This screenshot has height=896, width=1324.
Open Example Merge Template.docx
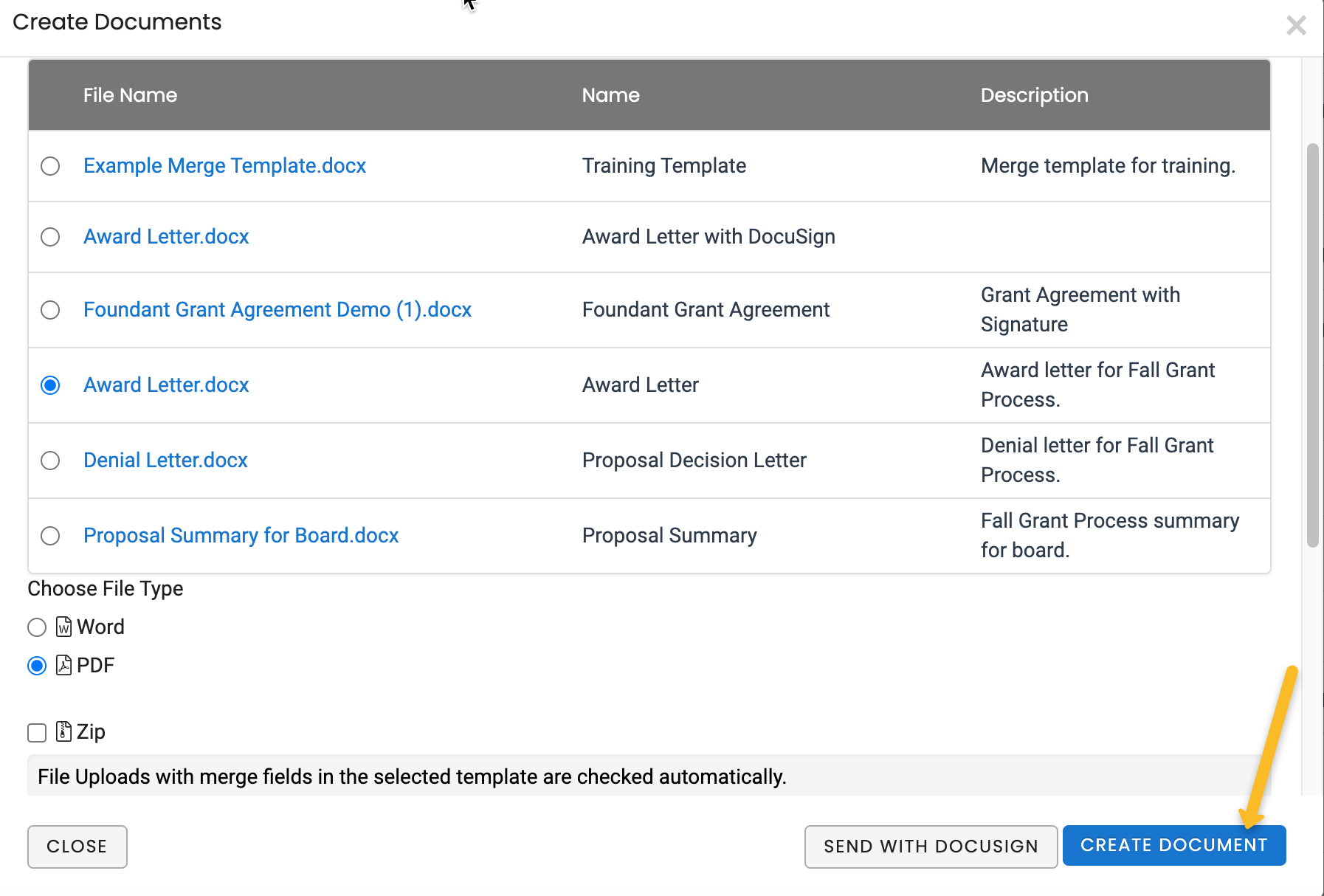224,166
